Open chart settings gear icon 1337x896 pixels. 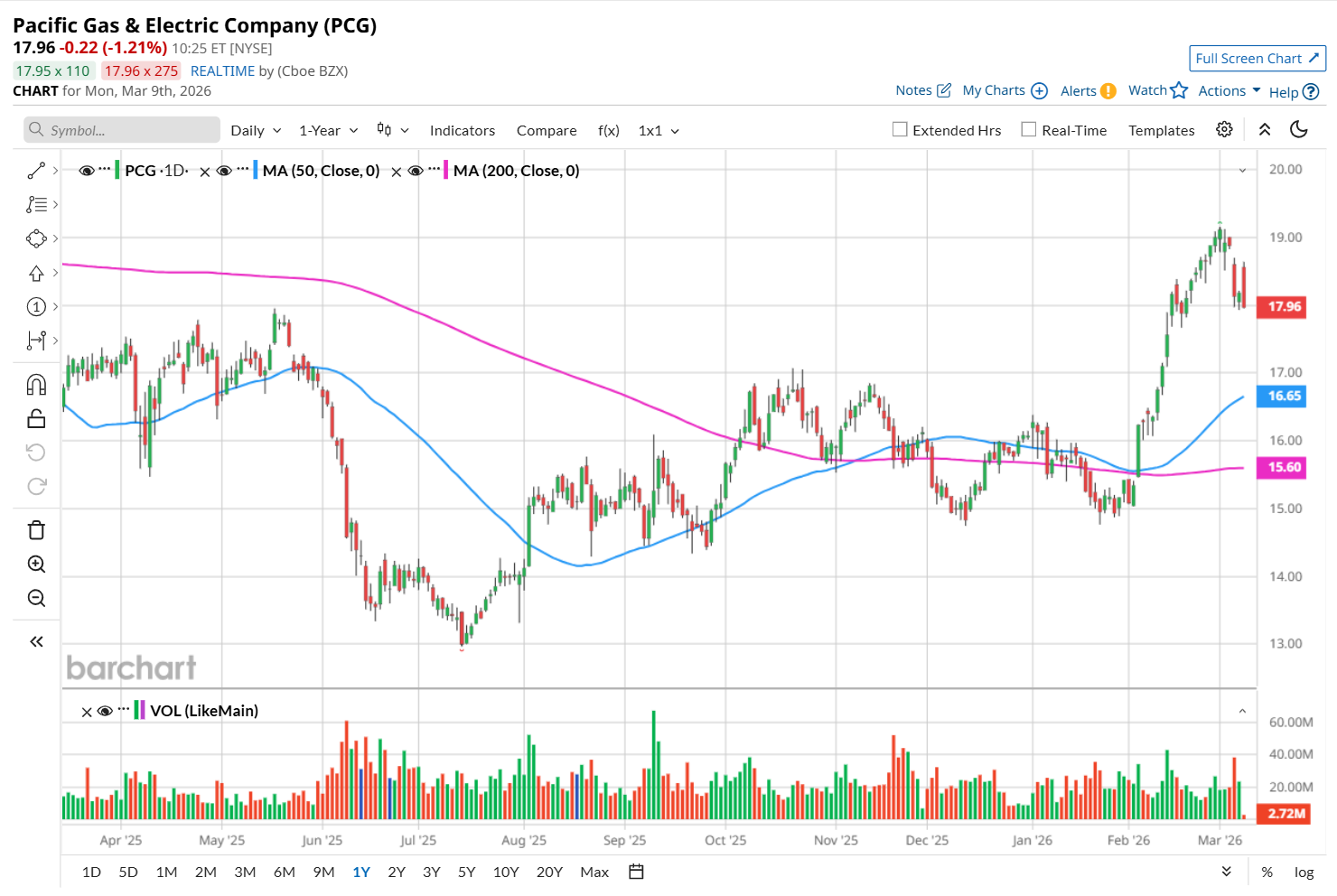click(x=1224, y=129)
